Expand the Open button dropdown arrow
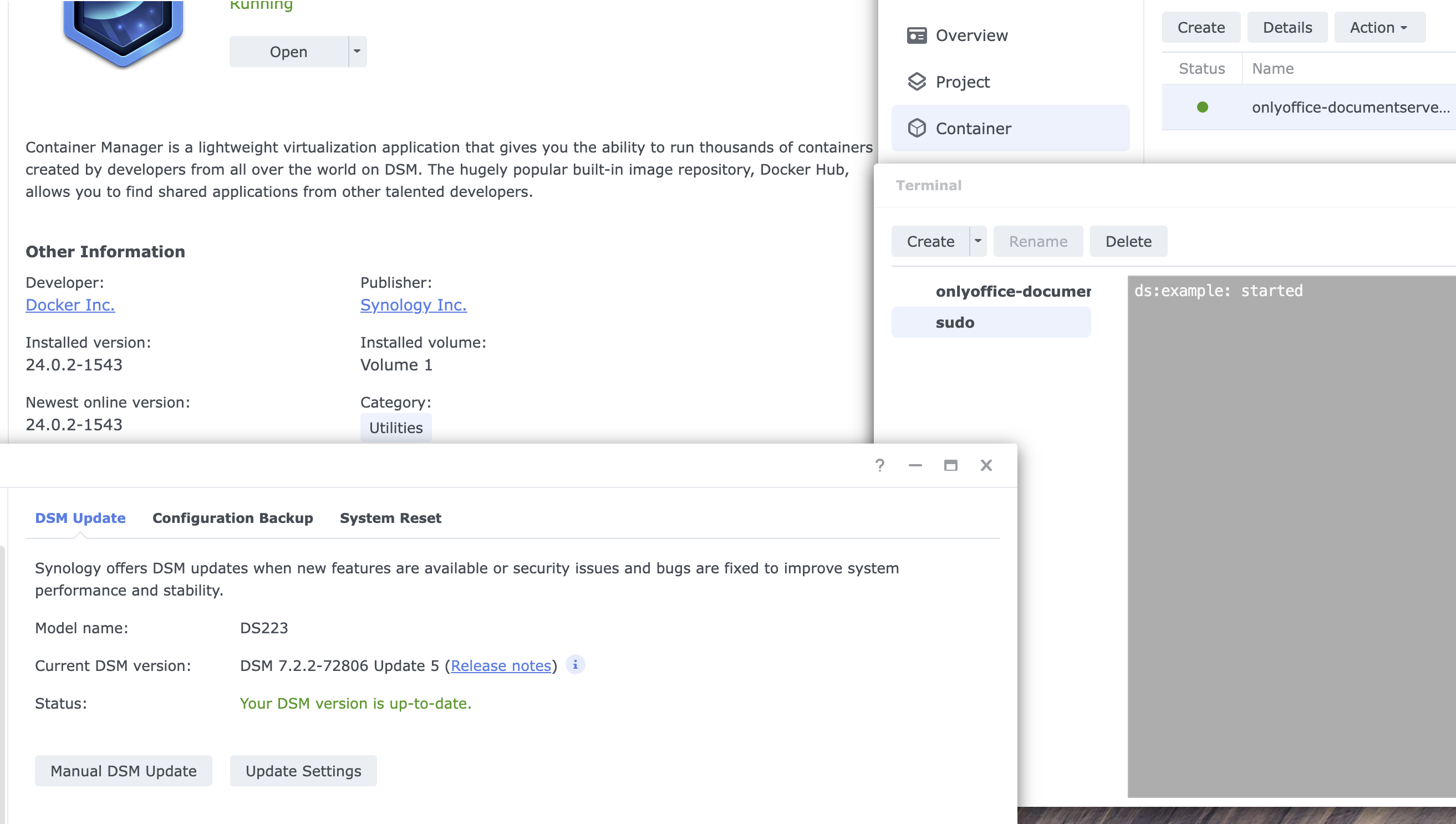 [357, 52]
